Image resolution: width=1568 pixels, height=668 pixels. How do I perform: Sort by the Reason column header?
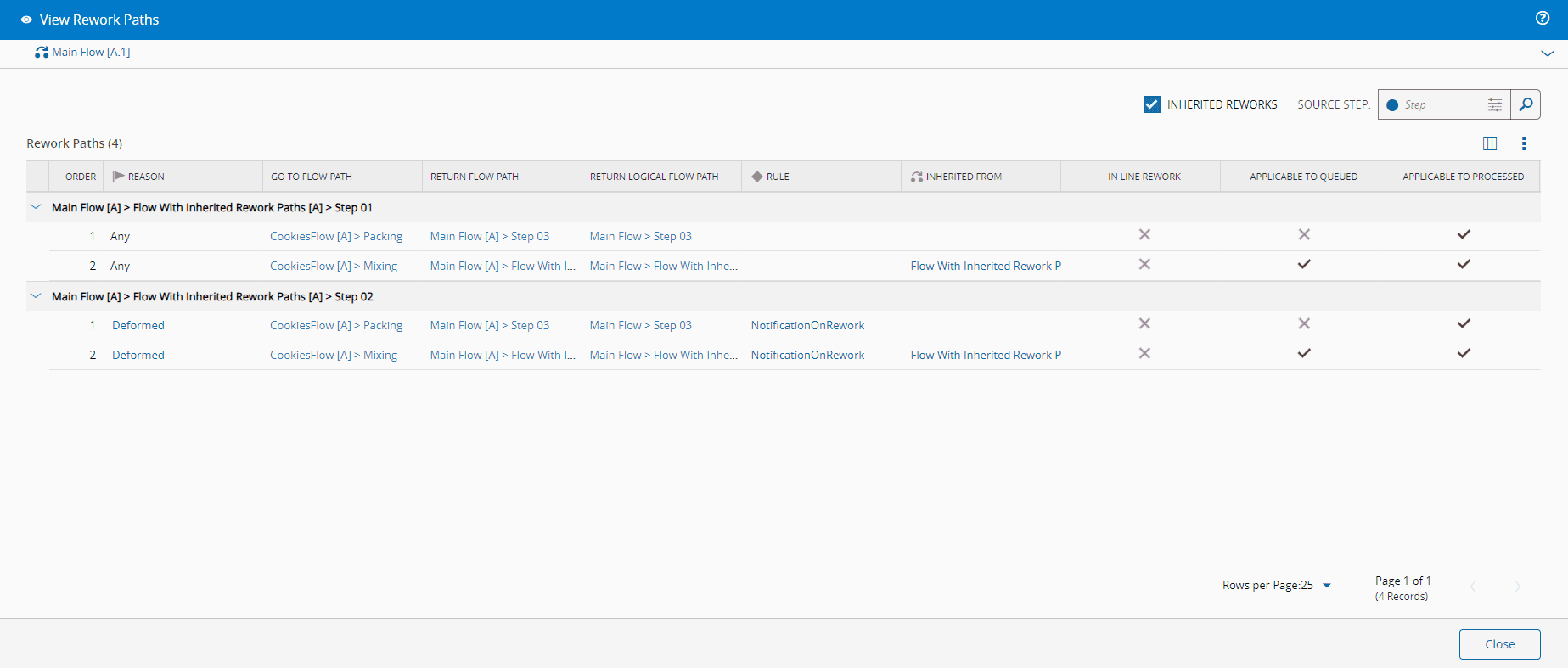click(146, 177)
